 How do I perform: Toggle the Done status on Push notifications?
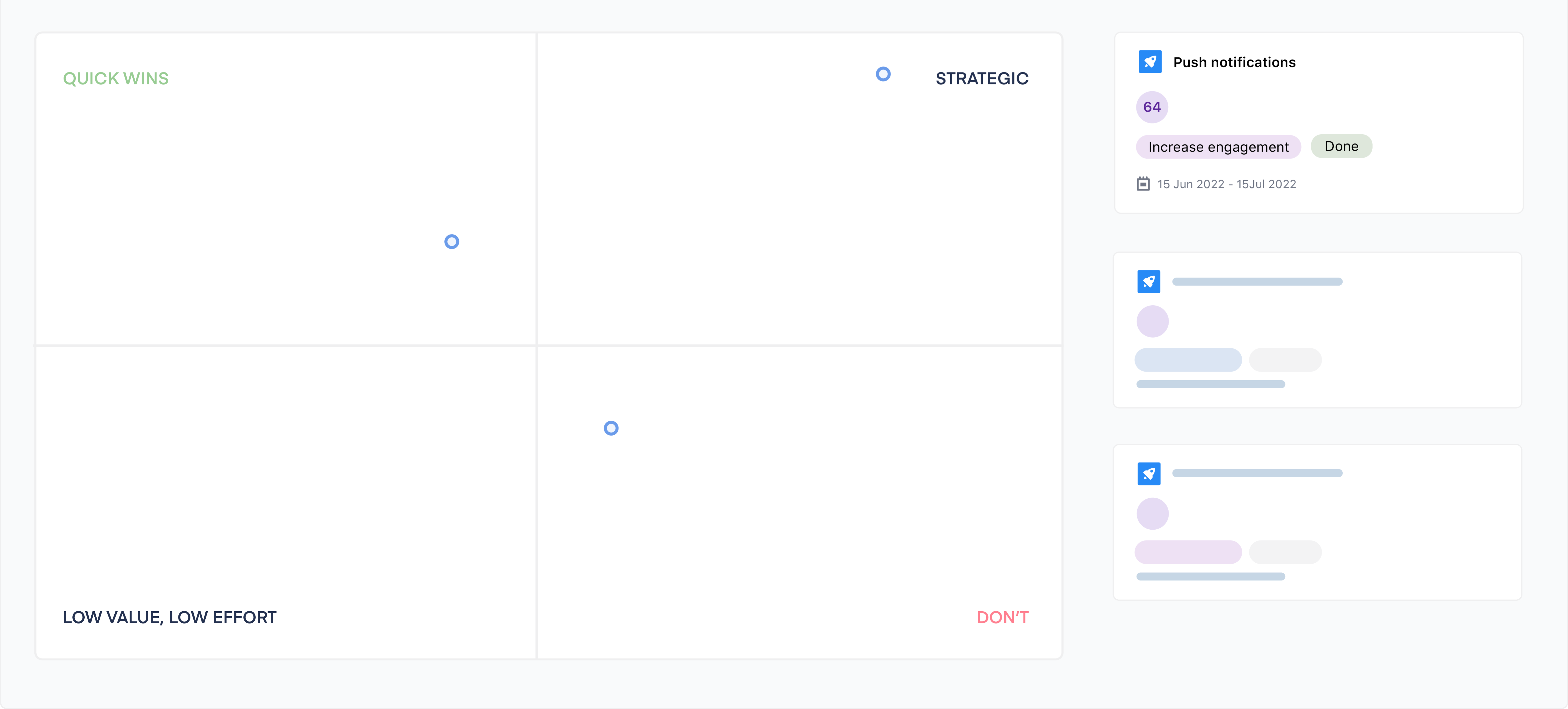pyautogui.click(x=1341, y=146)
